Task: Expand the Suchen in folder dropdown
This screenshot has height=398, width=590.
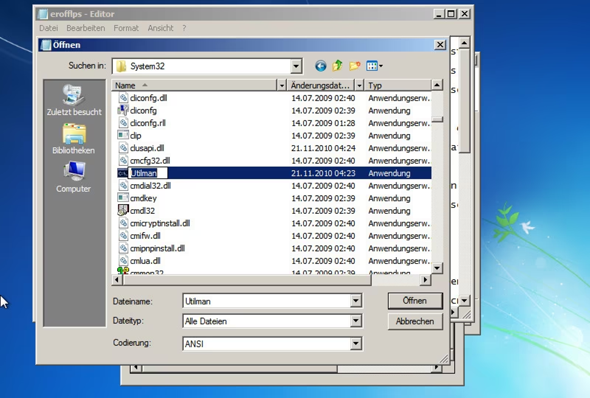Action: click(x=296, y=66)
